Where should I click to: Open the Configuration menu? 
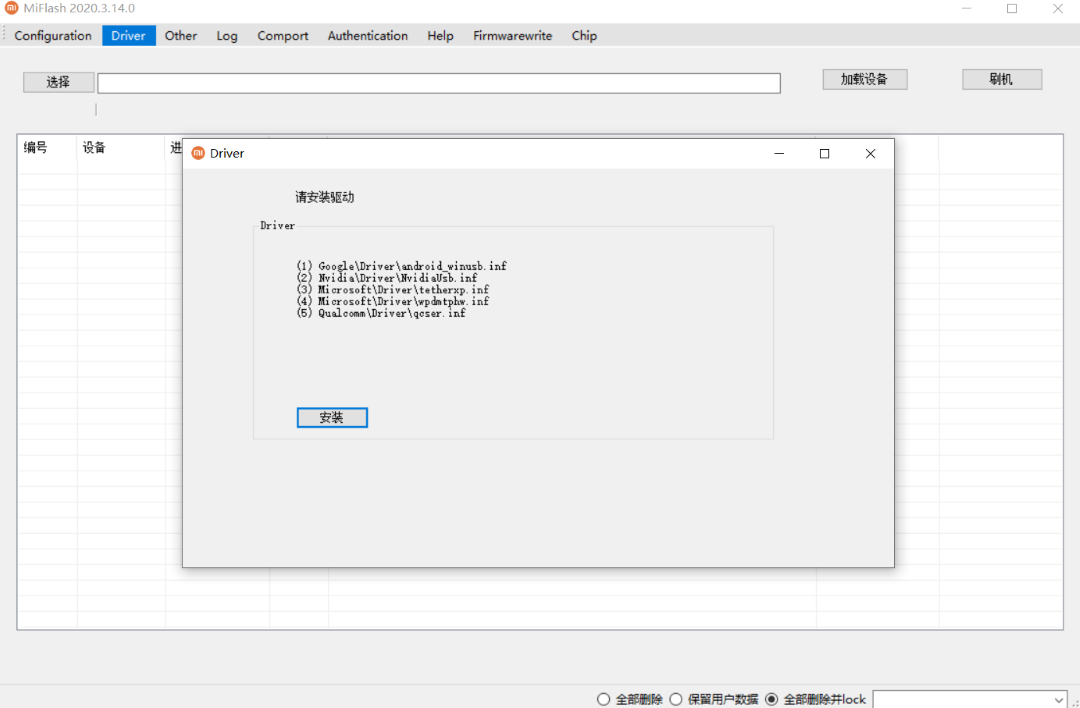(53, 35)
